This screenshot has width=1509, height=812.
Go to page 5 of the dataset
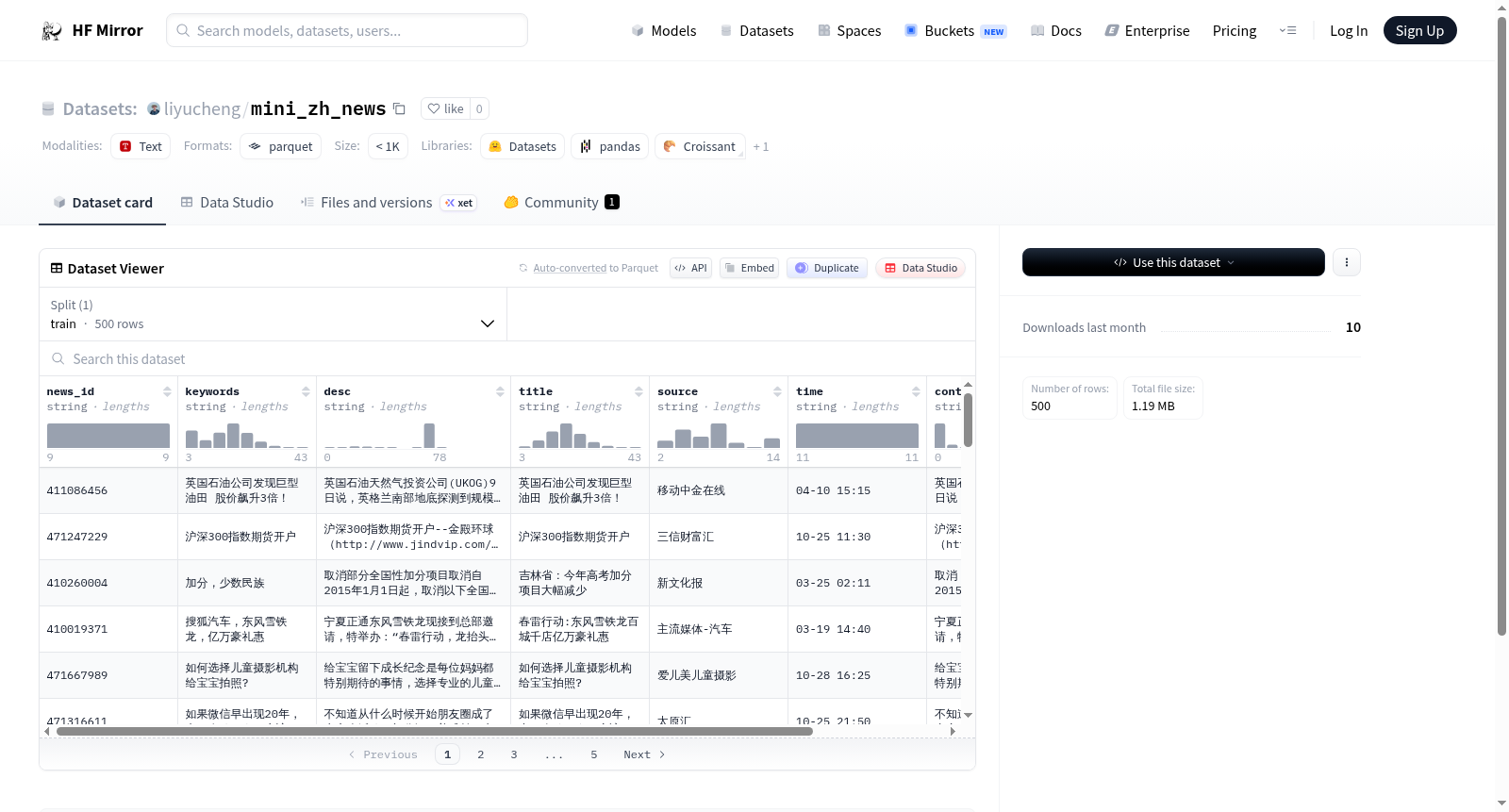click(594, 754)
